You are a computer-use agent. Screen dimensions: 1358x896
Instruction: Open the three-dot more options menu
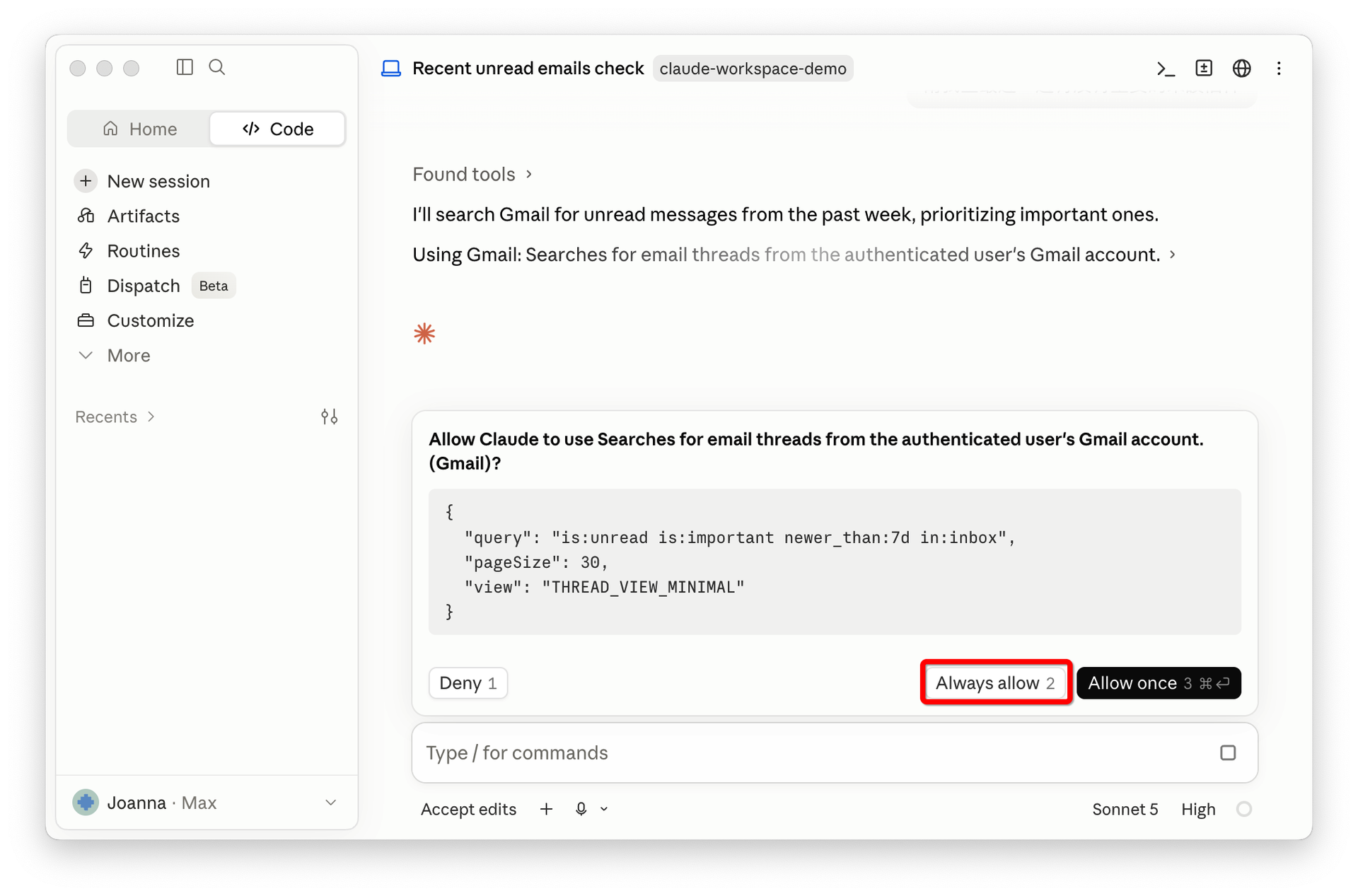click(1279, 69)
